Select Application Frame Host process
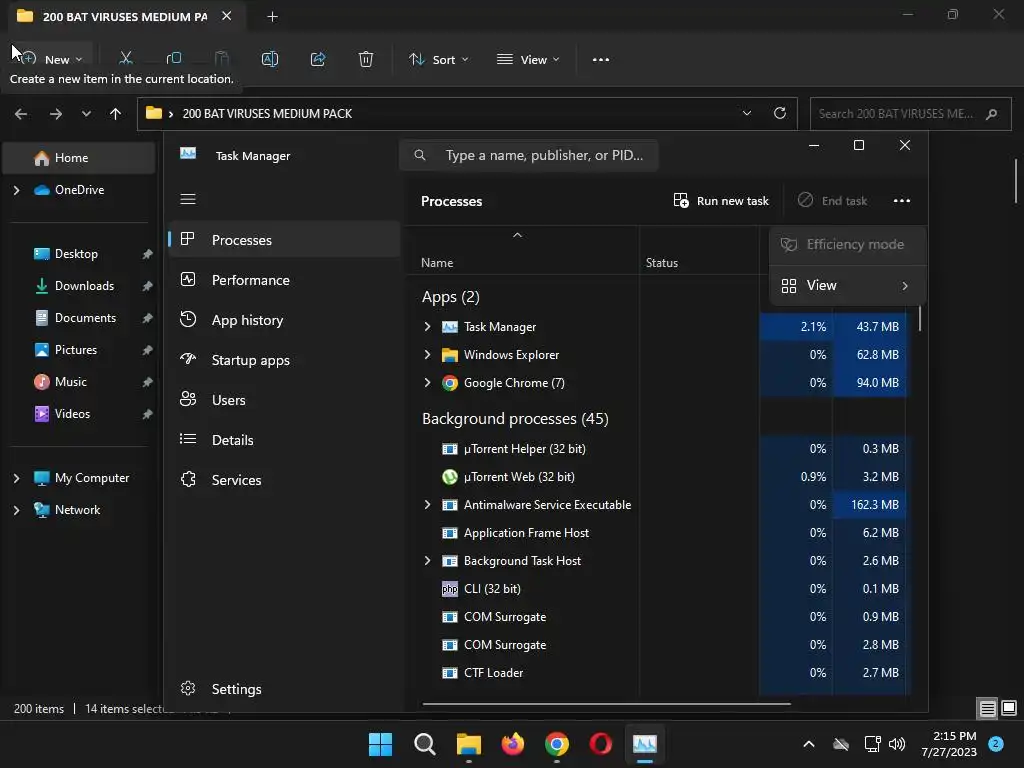This screenshot has height=768, width=1024. pyautogui.click(x=526, y=533)
